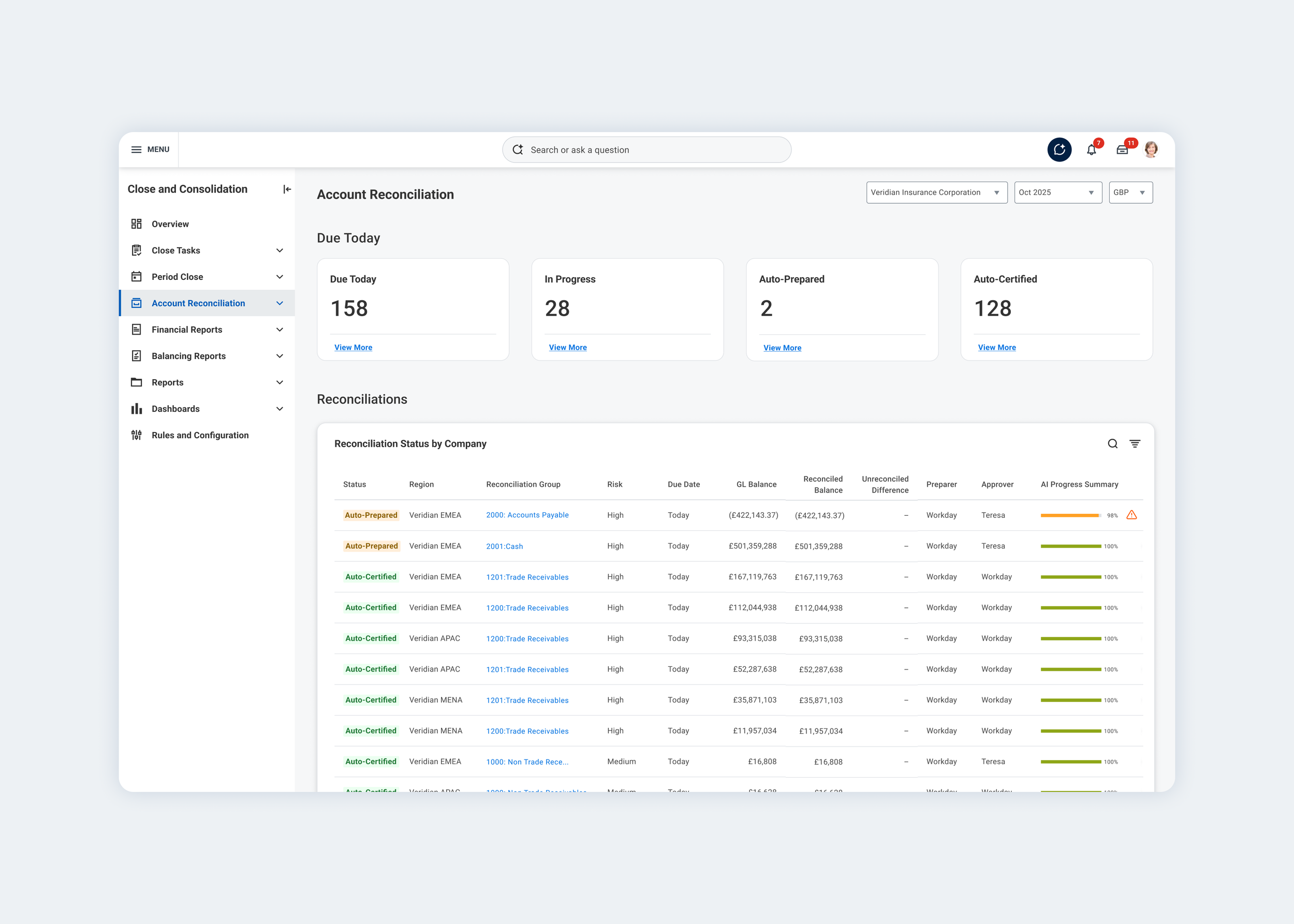Open the GBP currency dropdown
1294x924 pixels.
[1130, 192]
